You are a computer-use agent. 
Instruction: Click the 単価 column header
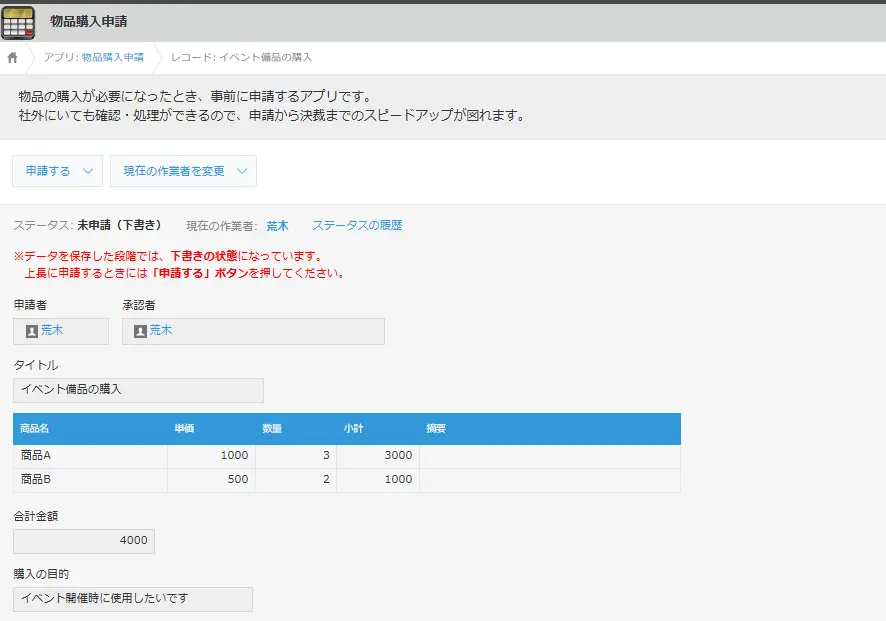[x=184, y=429]
